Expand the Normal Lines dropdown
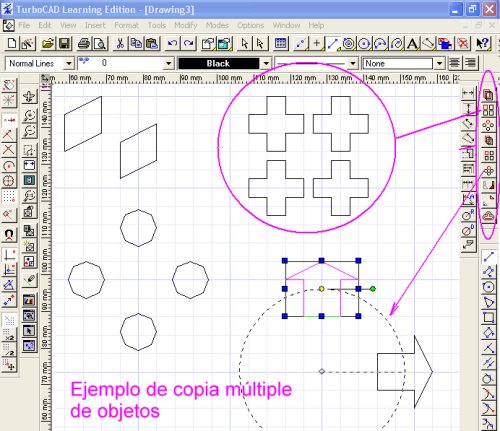500x431 pixels. click(x=69, y=63)
